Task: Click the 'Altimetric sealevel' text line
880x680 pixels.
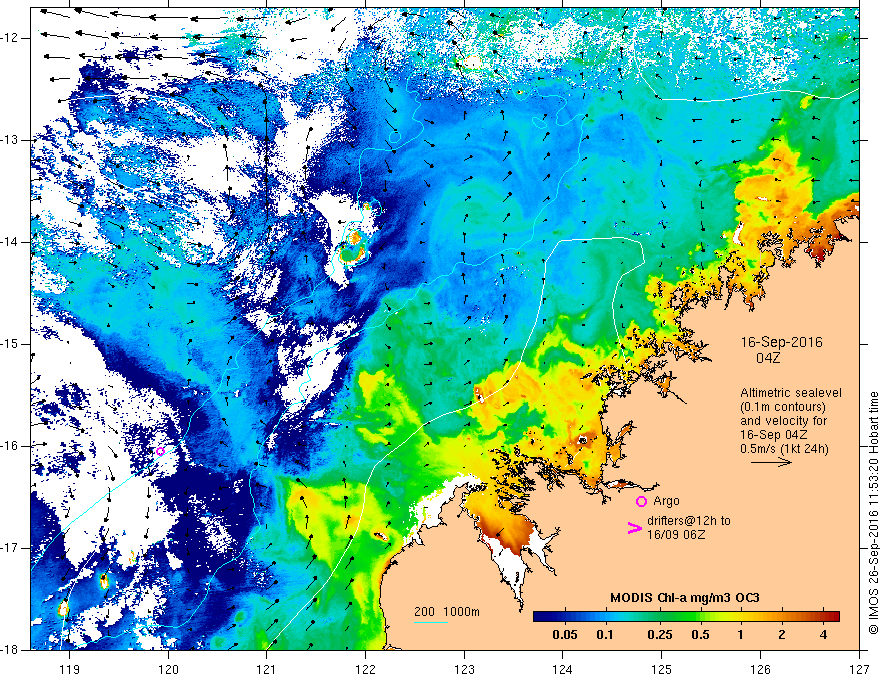Action: [x=791, y=393]
